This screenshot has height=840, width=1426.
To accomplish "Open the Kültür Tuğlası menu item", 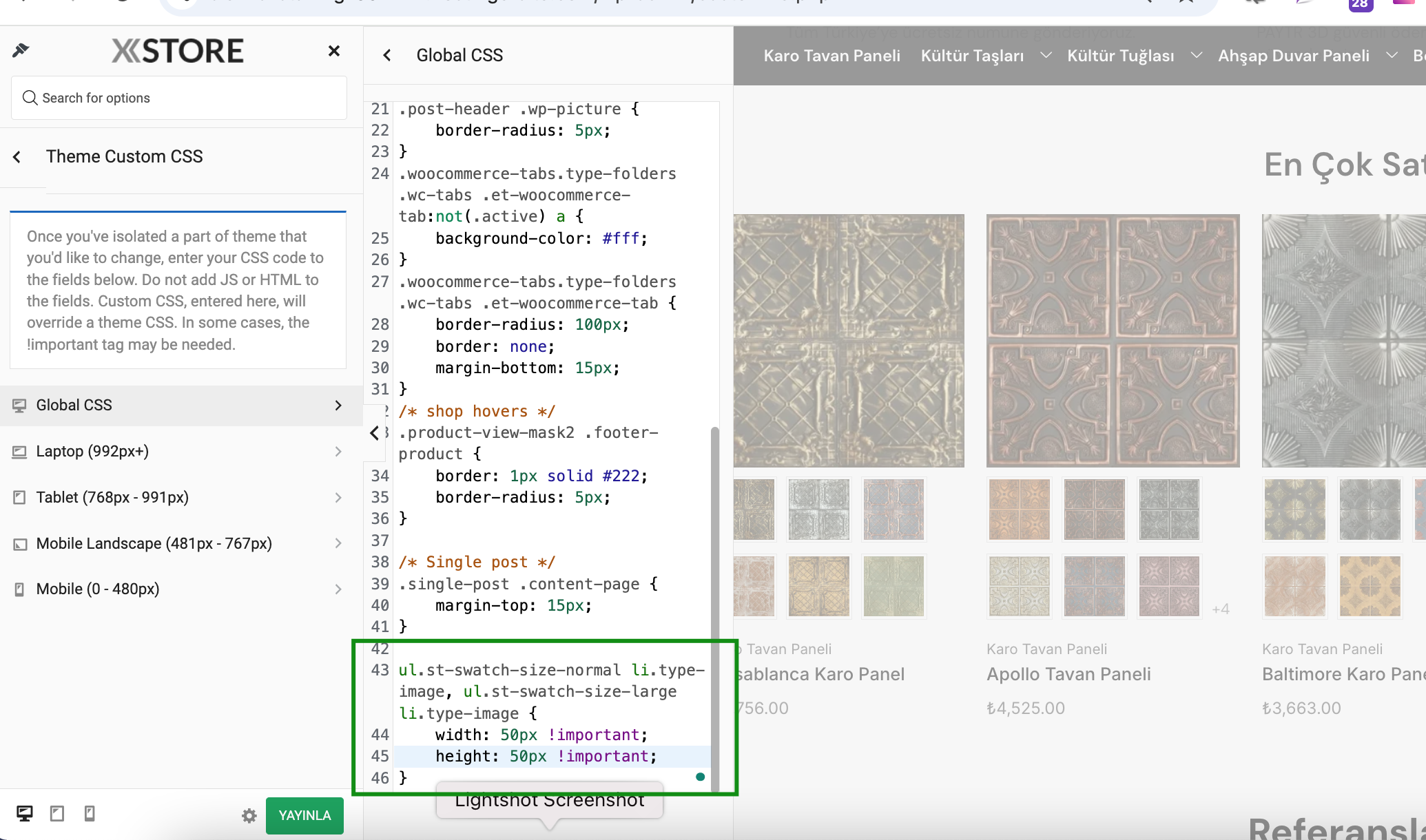I will coord(1120,56).
